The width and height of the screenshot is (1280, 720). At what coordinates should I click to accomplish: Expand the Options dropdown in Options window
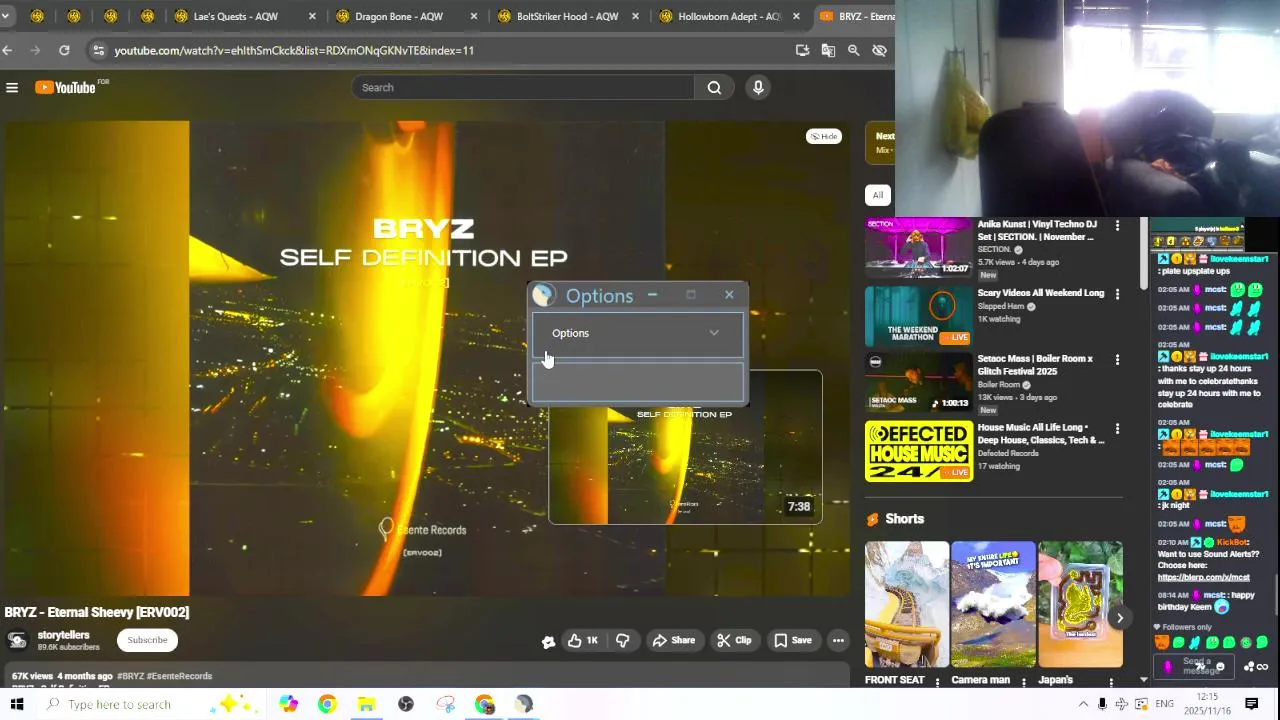(x=638, y=333)
